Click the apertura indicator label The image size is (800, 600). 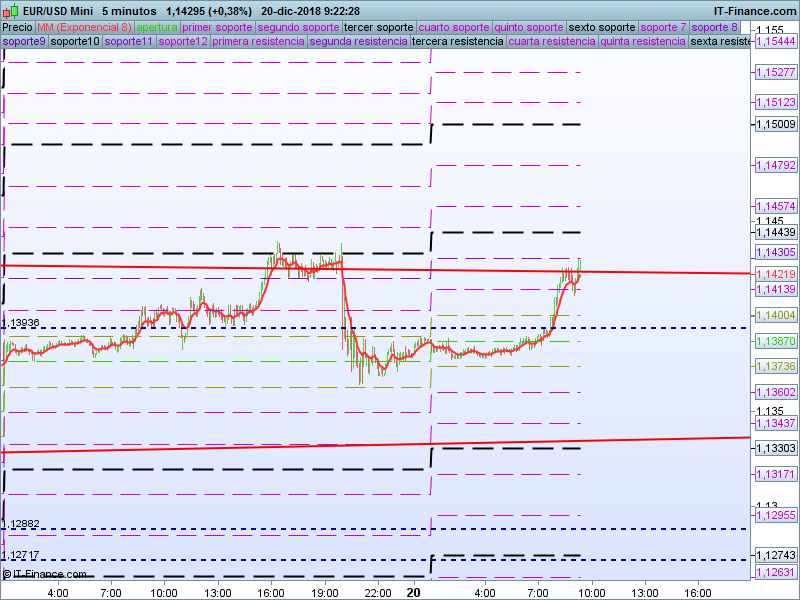pyautogui.click(x=158, y=27)
